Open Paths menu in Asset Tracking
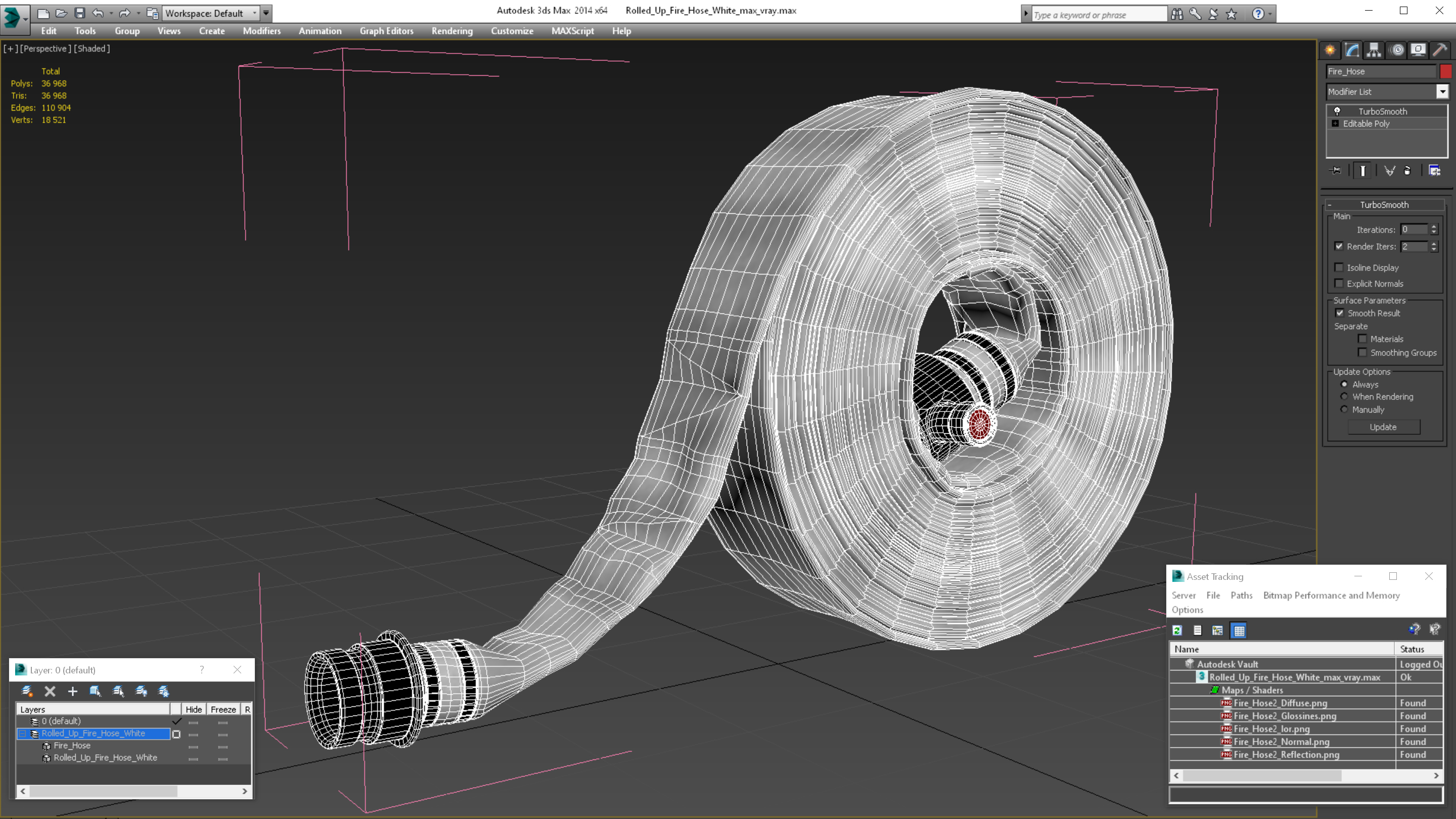 [x=1241, y=595]
